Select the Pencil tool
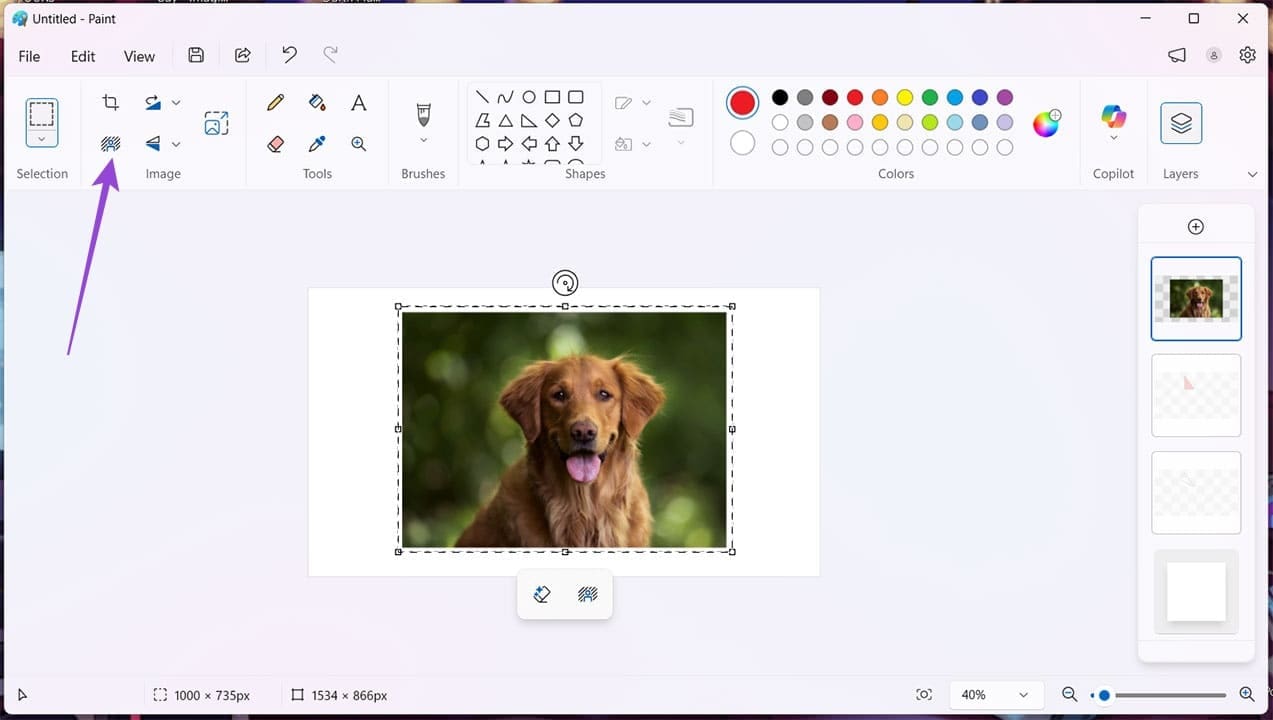The height and width of the screenshot is (720, 1273). pos(275,102)
